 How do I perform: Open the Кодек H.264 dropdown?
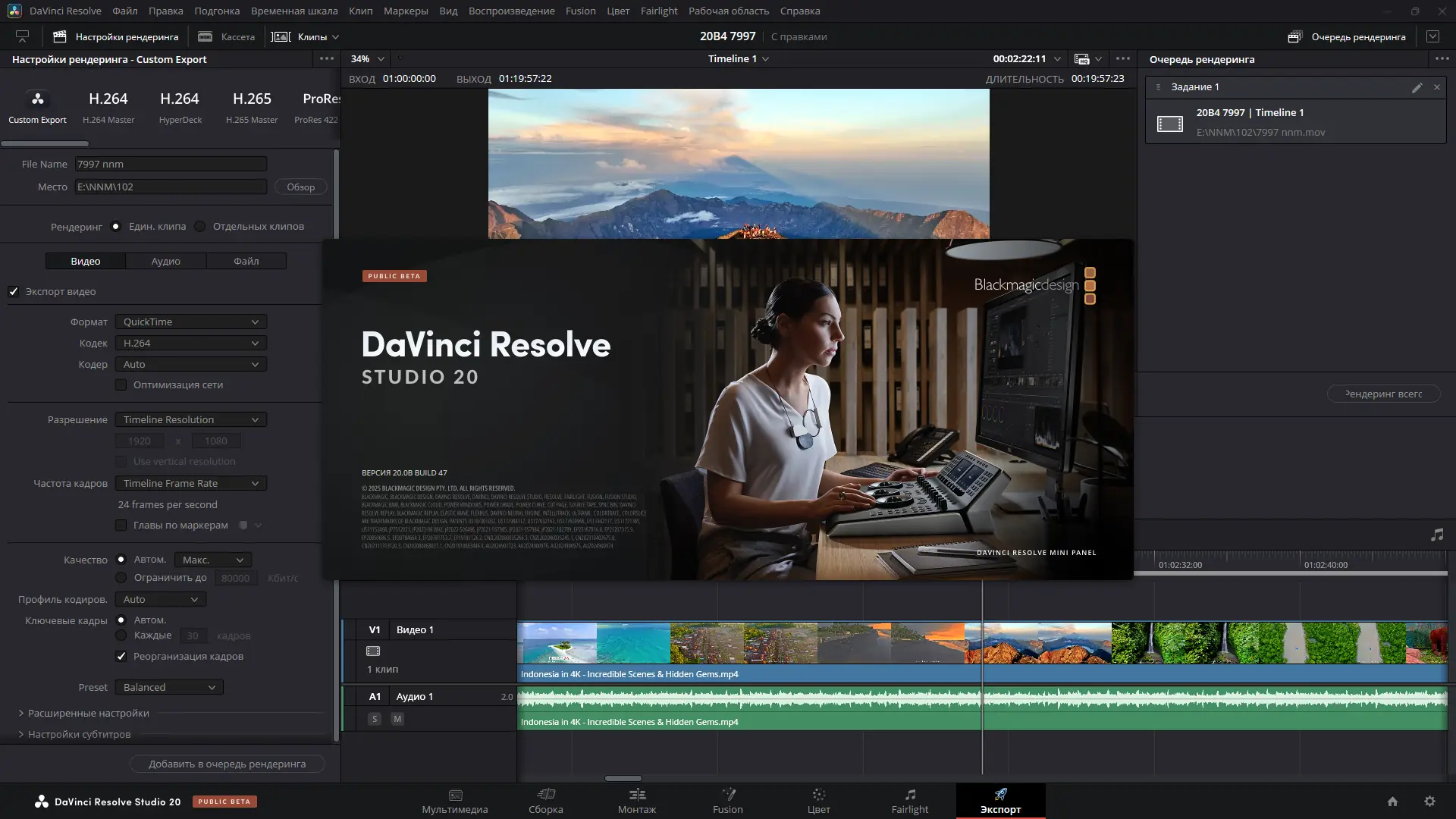tap(191, 344)
